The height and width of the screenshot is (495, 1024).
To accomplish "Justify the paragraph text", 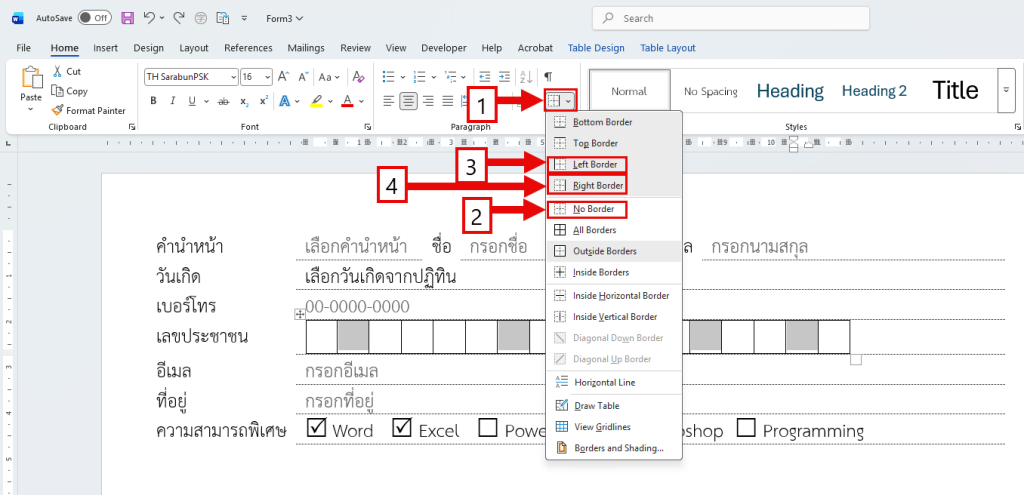I will pyautogui.click(x=448, y=101).
